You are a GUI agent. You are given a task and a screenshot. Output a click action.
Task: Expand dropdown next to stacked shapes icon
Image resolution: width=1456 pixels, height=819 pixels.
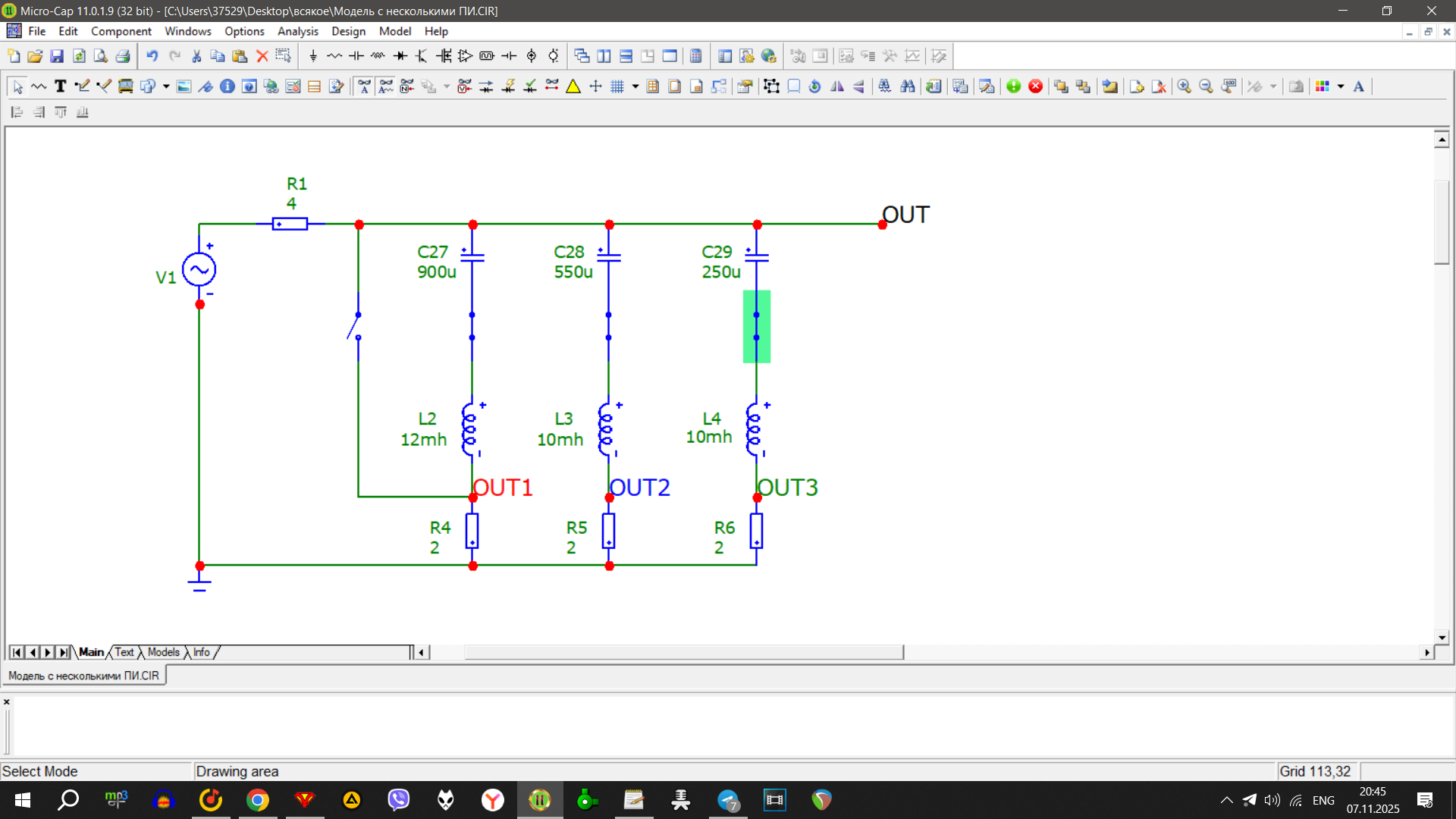click(x=166, y=86)
